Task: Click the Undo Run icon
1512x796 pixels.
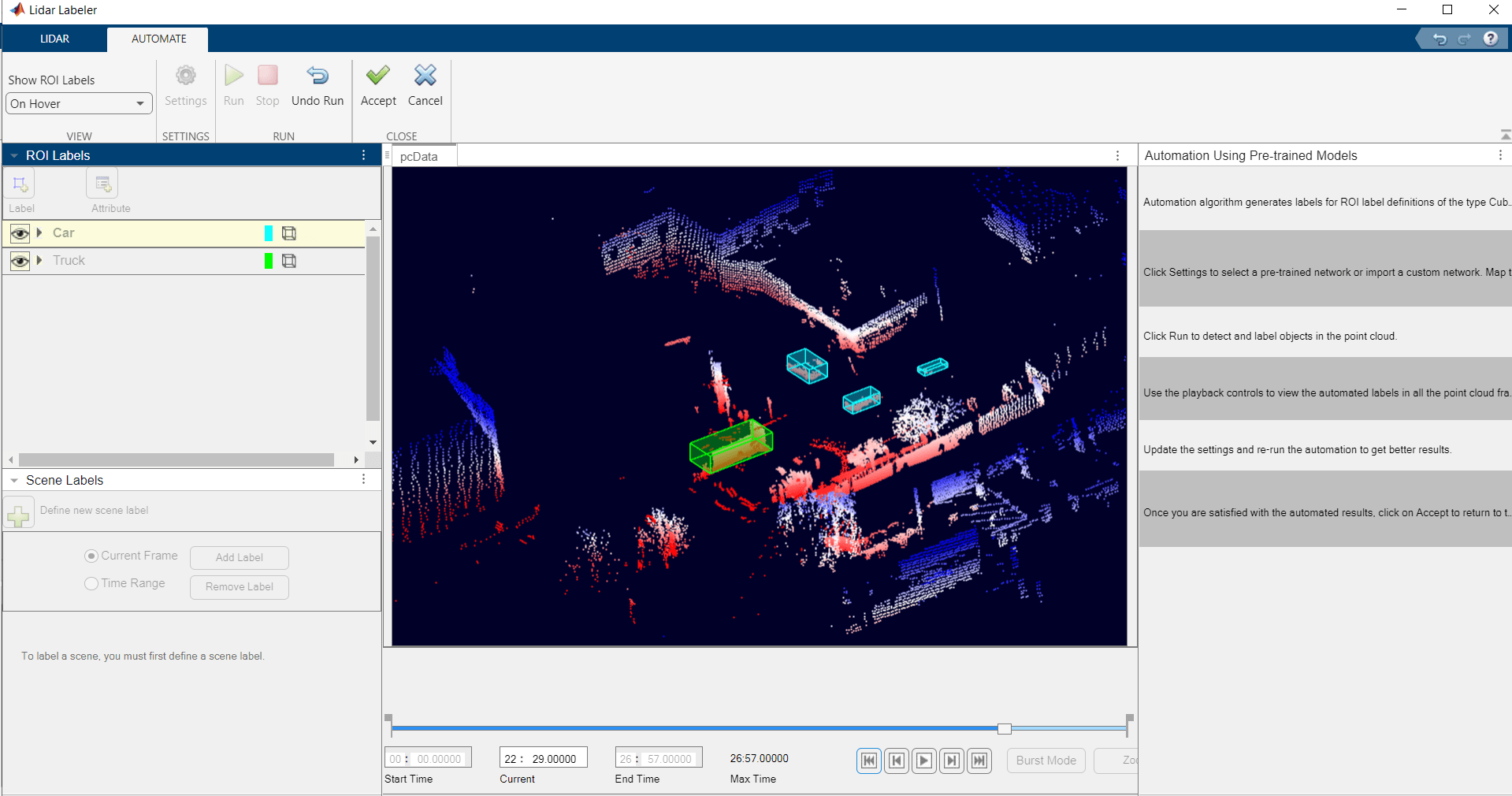Action: (318, 76)
